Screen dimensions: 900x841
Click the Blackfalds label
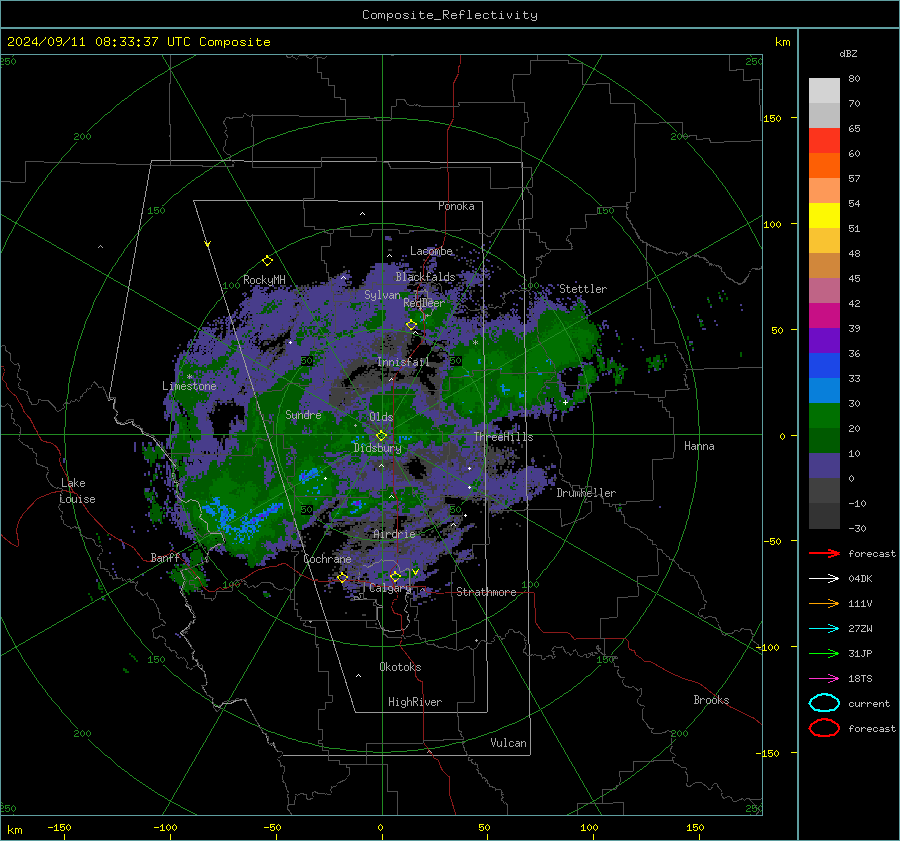tap(425, 277)
